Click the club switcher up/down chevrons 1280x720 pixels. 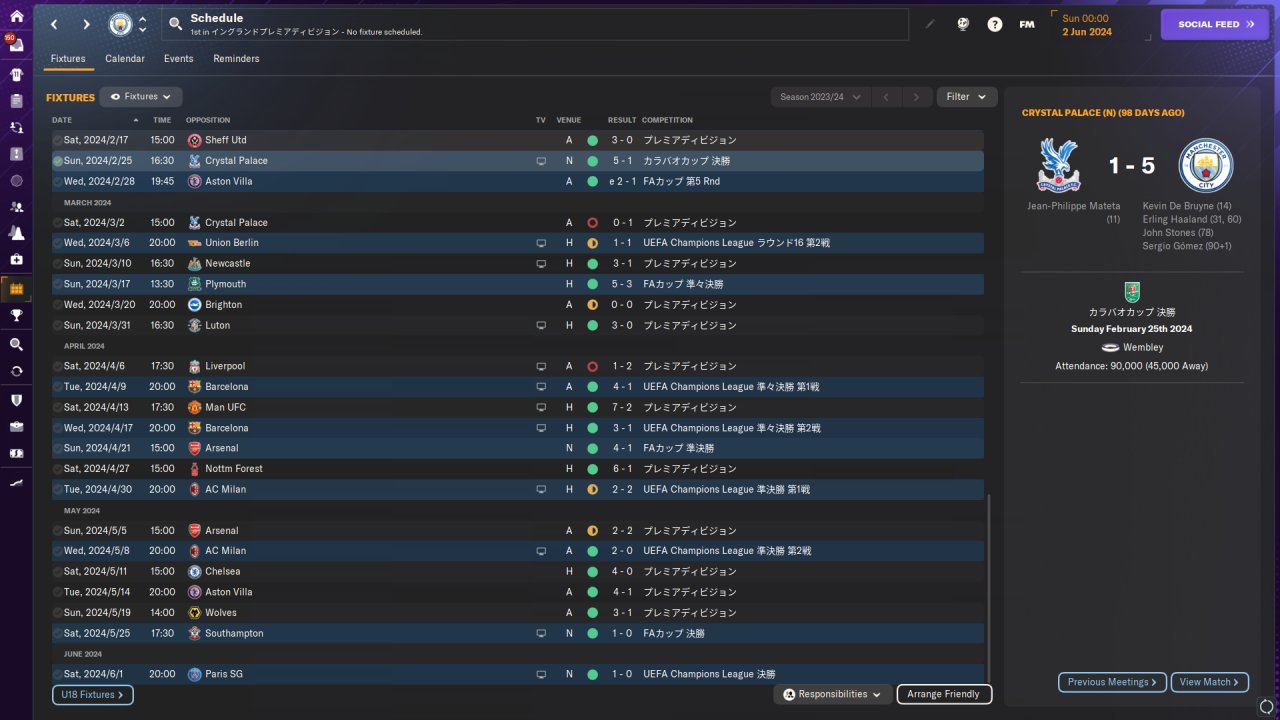(143, 24)
